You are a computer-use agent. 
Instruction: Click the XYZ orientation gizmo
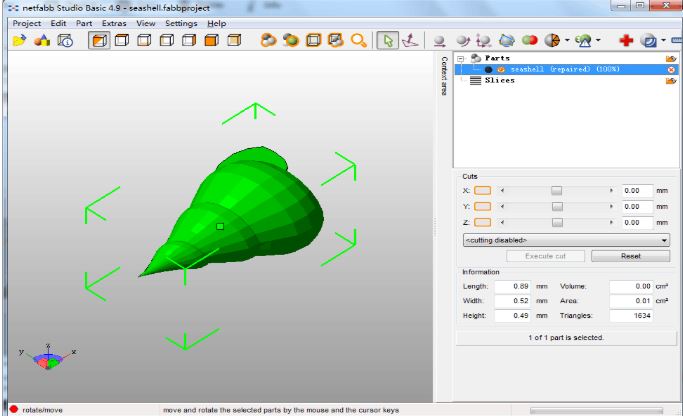[x=47, y=356]
